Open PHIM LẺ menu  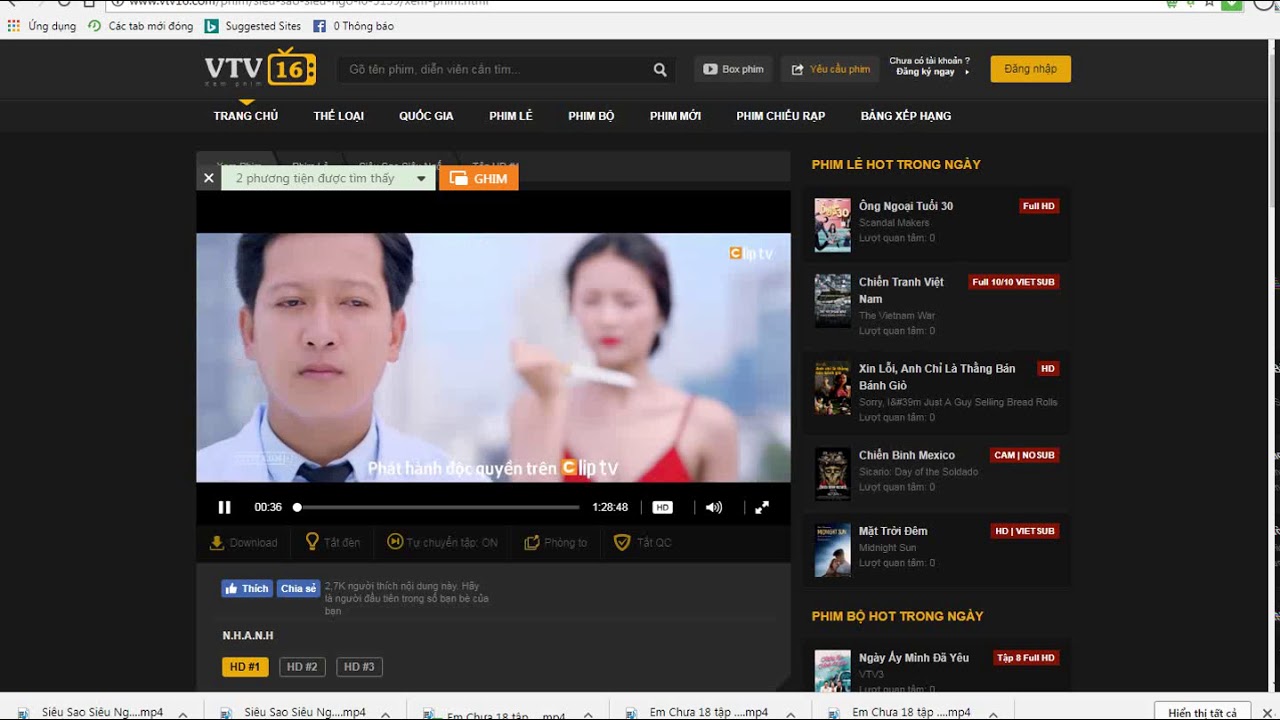(511, 116)
